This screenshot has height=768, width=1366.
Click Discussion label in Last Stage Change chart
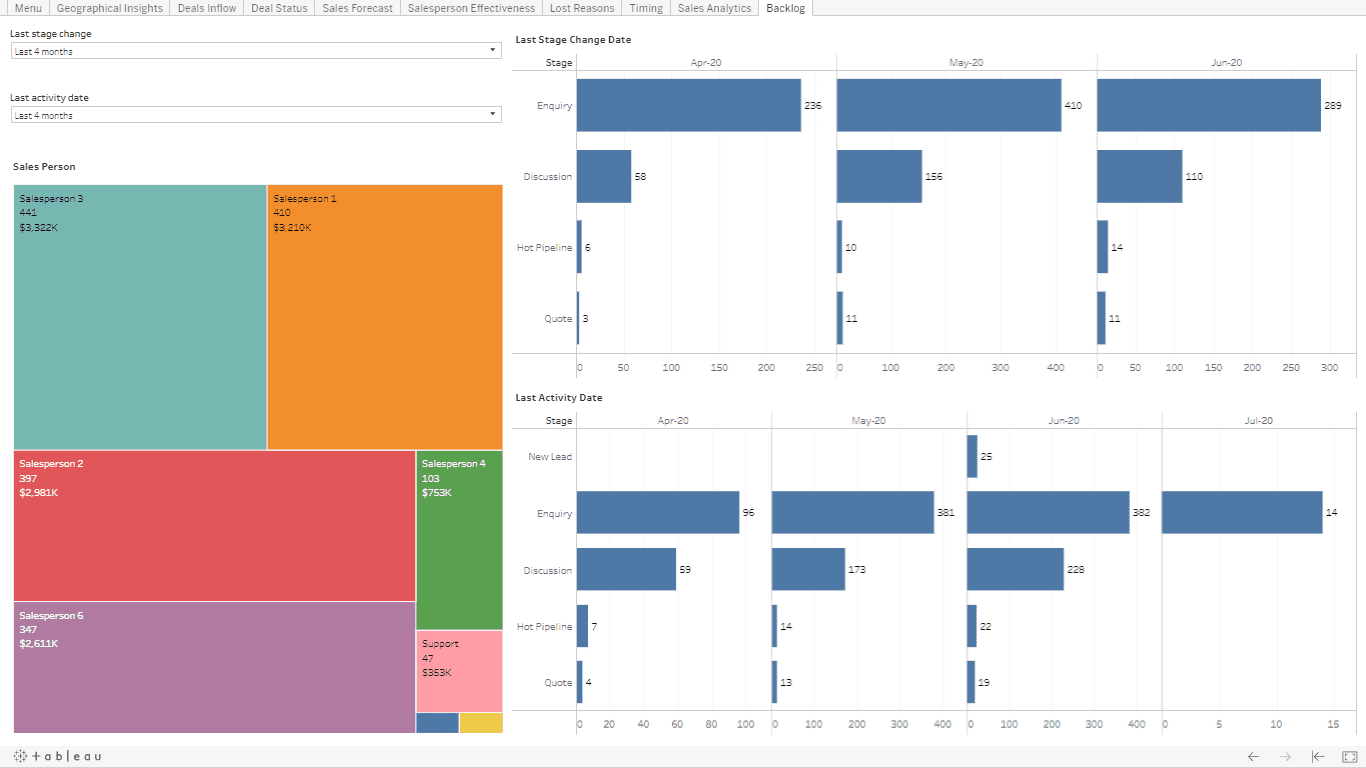pyautogui.click(x=548, y=177)
